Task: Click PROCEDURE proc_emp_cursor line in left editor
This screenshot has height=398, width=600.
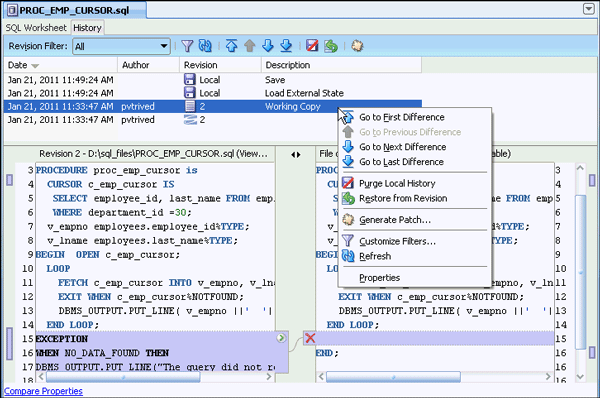Action: pos(117,170)
